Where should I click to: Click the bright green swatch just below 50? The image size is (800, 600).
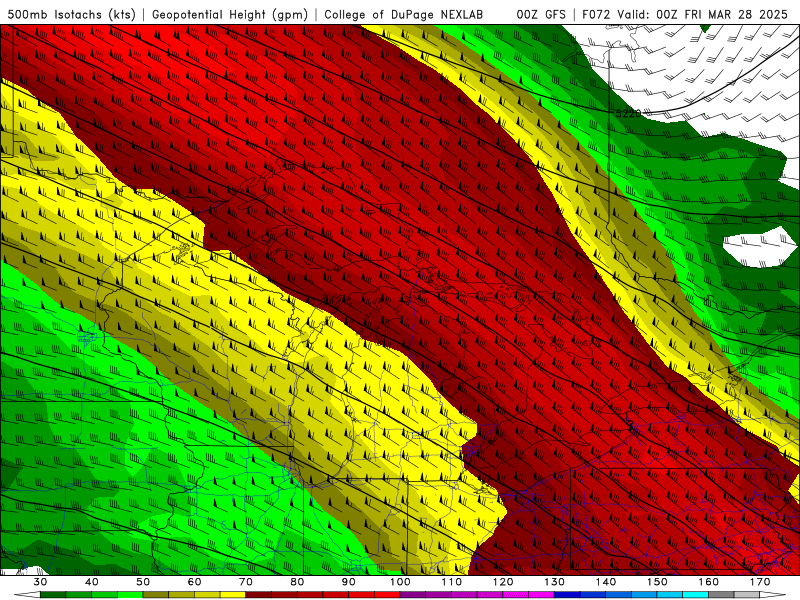point(130,594)
